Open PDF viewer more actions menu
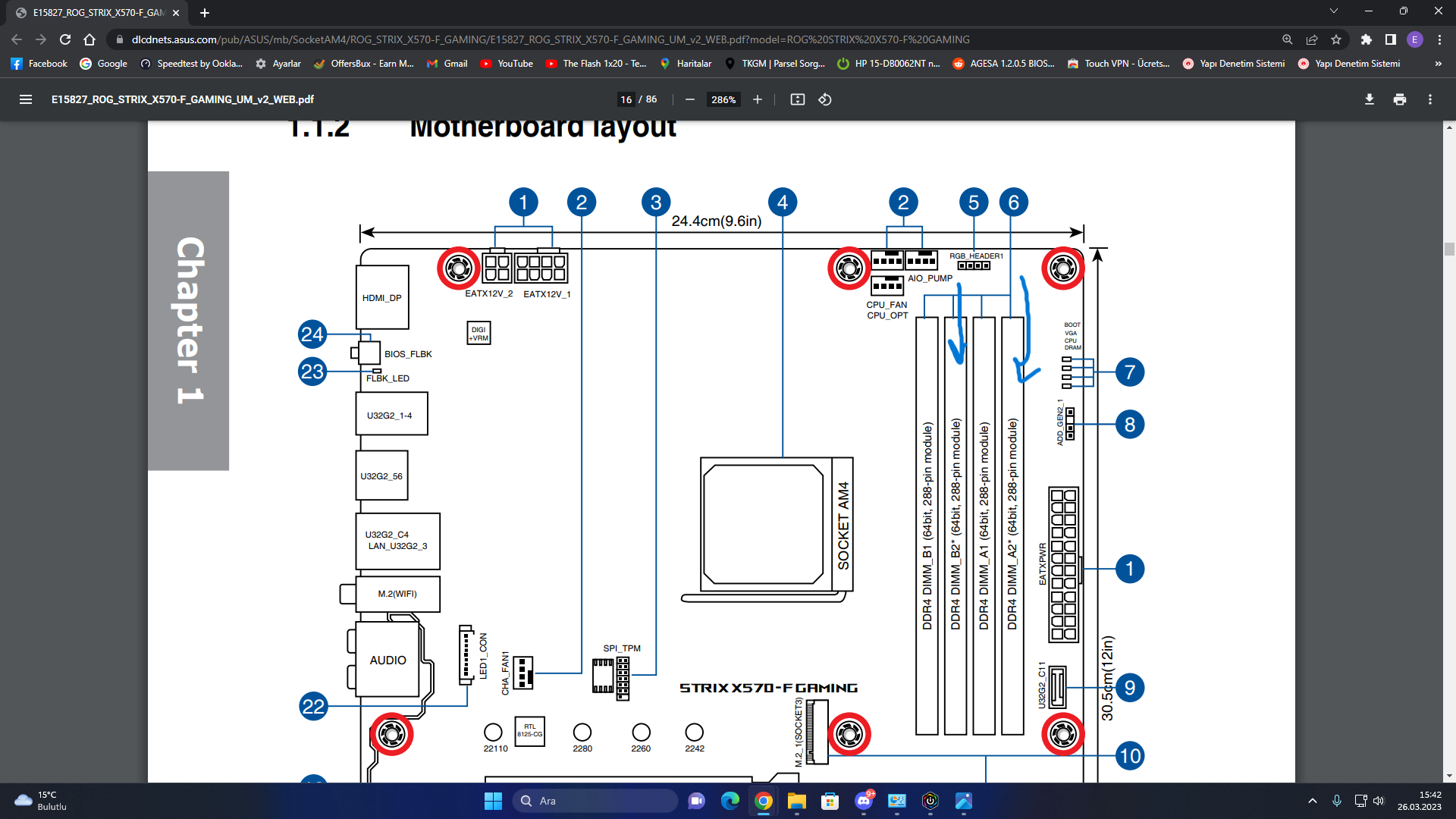1456x819 pixels. 1429,99
